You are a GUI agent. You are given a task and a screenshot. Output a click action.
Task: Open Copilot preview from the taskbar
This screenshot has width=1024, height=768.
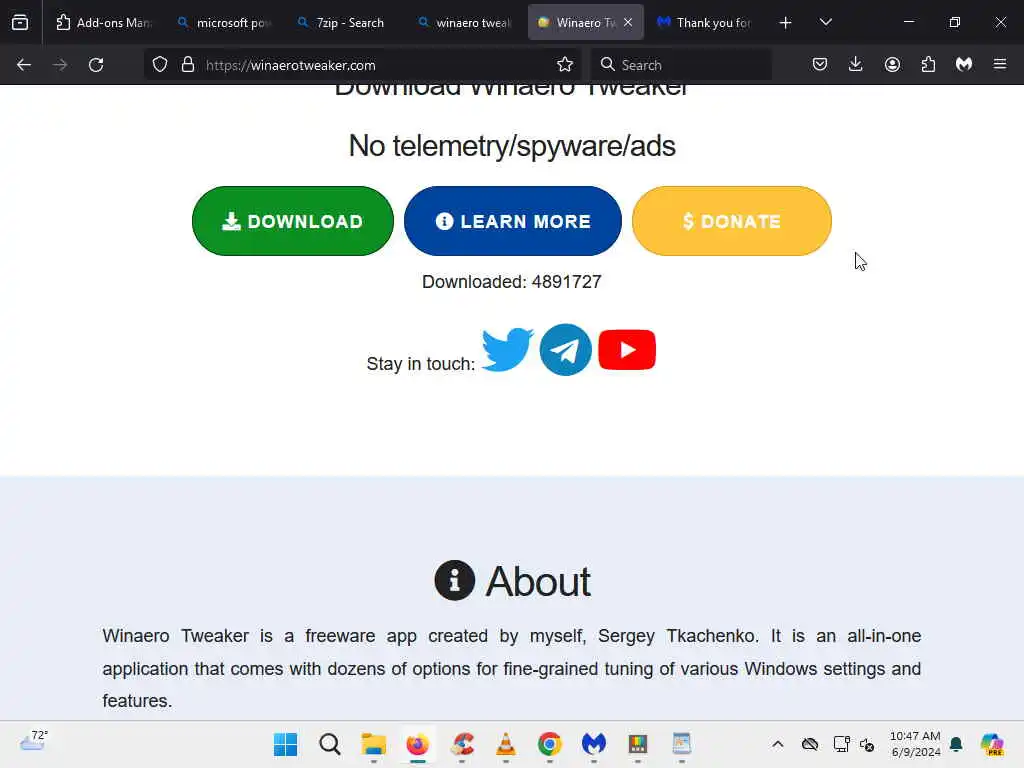[x=992, y=744]
